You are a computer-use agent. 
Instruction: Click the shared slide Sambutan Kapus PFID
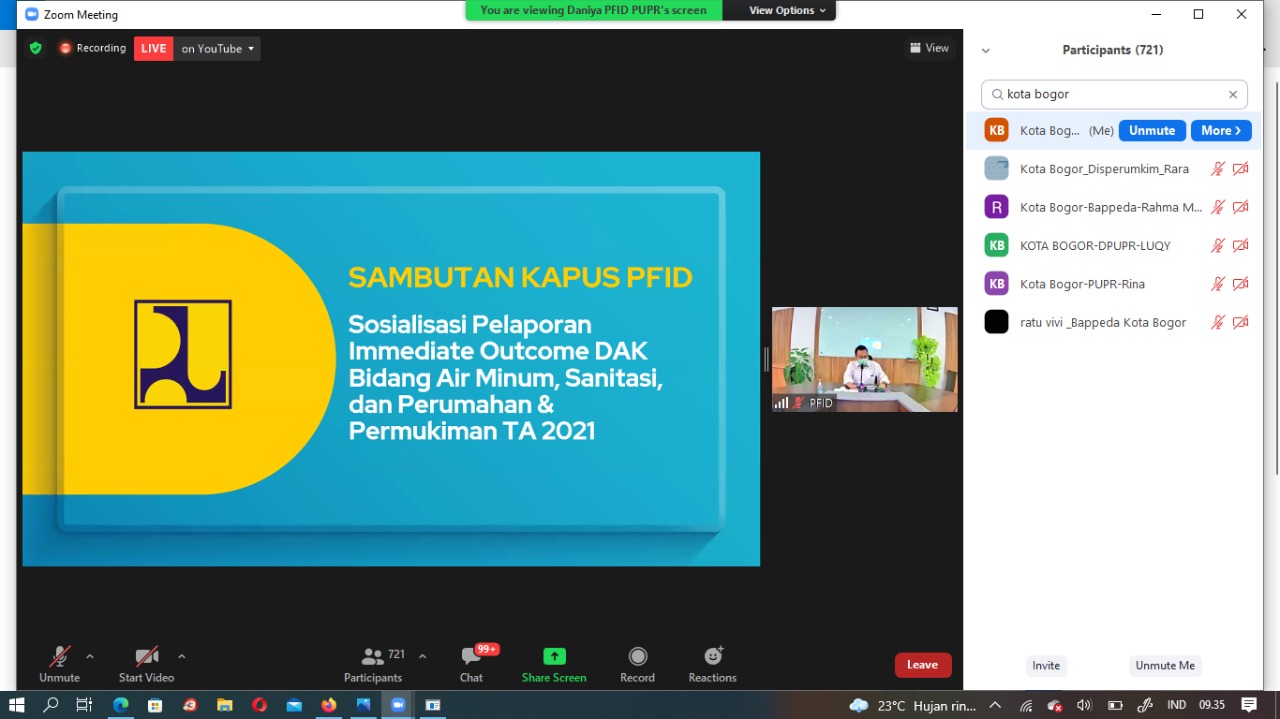tap(391, 359)
